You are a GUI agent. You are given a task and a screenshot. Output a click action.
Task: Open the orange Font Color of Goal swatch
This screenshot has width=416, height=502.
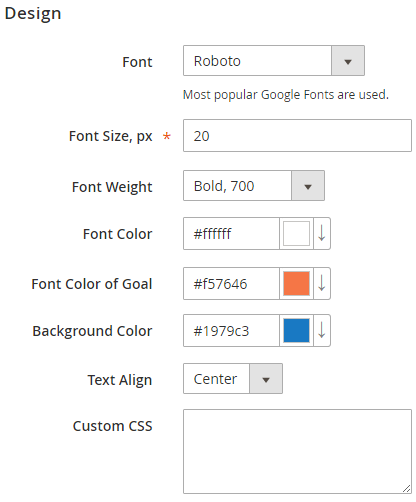point(296,283)
